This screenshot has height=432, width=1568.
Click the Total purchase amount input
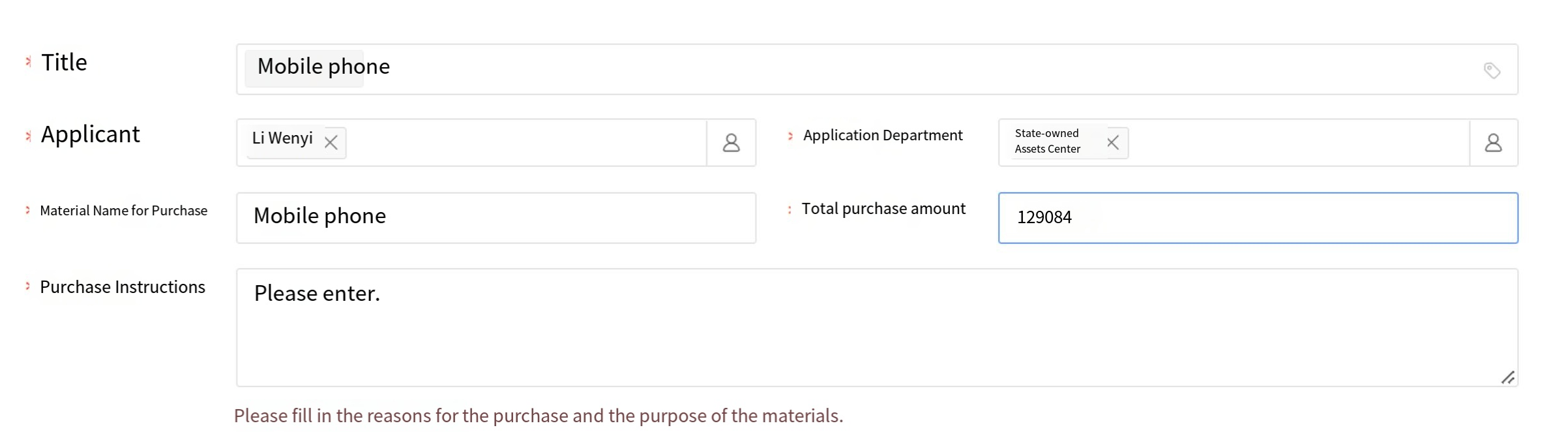1258,218
